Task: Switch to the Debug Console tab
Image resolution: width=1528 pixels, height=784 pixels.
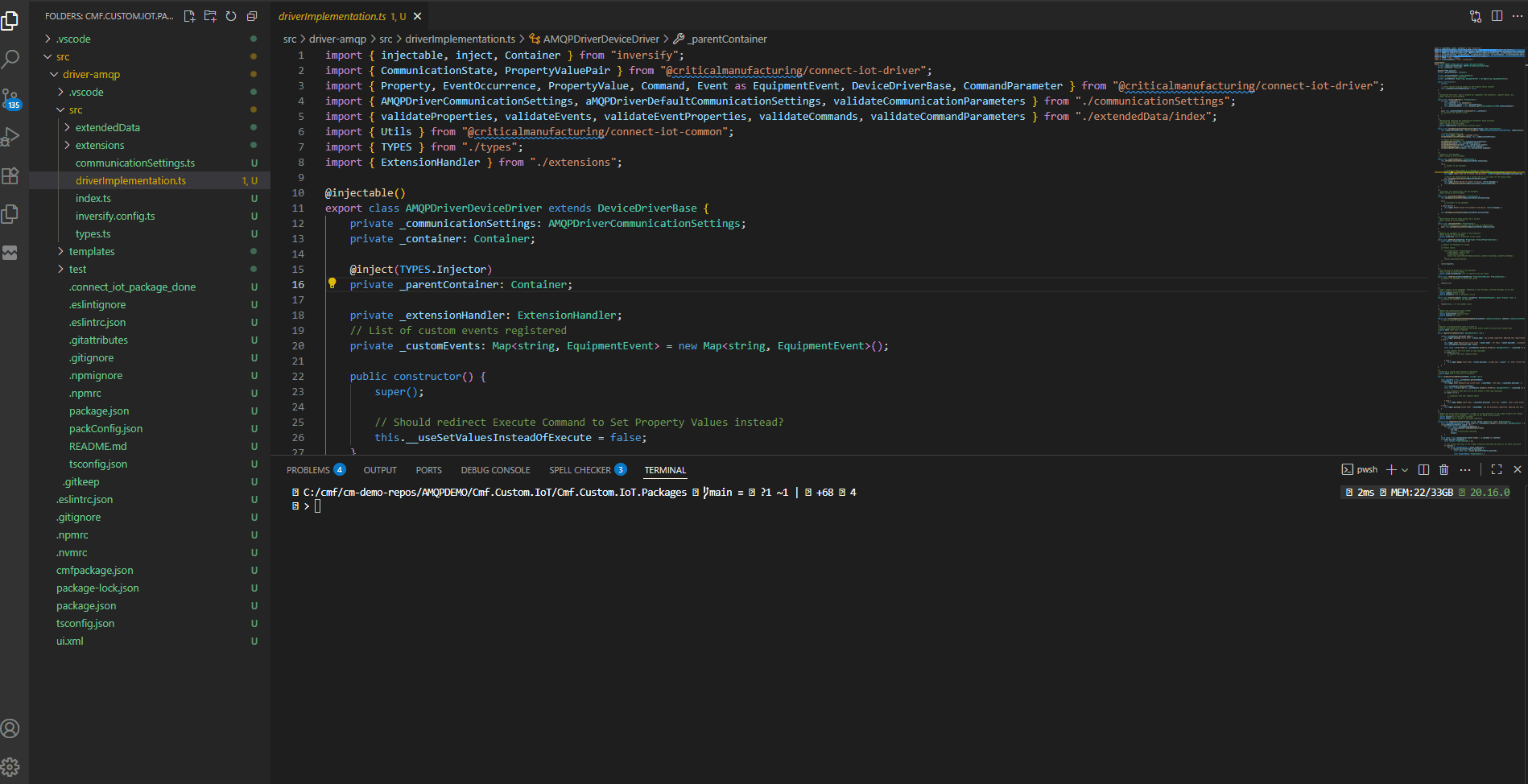Action: [x=495, y=470]
